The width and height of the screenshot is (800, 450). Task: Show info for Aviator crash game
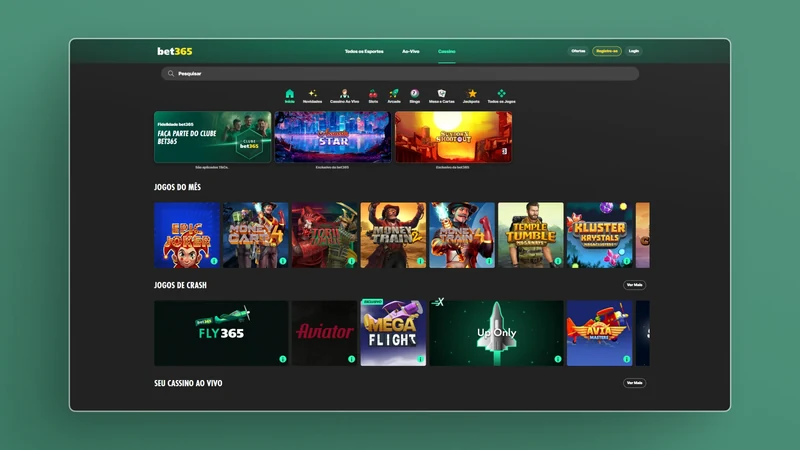tap(352, 359)
